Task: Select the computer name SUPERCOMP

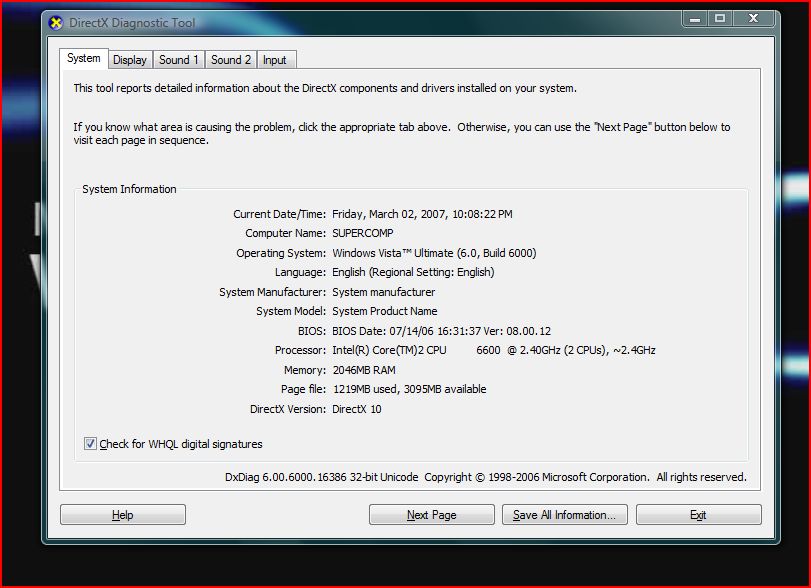Action: pos(363,233)
